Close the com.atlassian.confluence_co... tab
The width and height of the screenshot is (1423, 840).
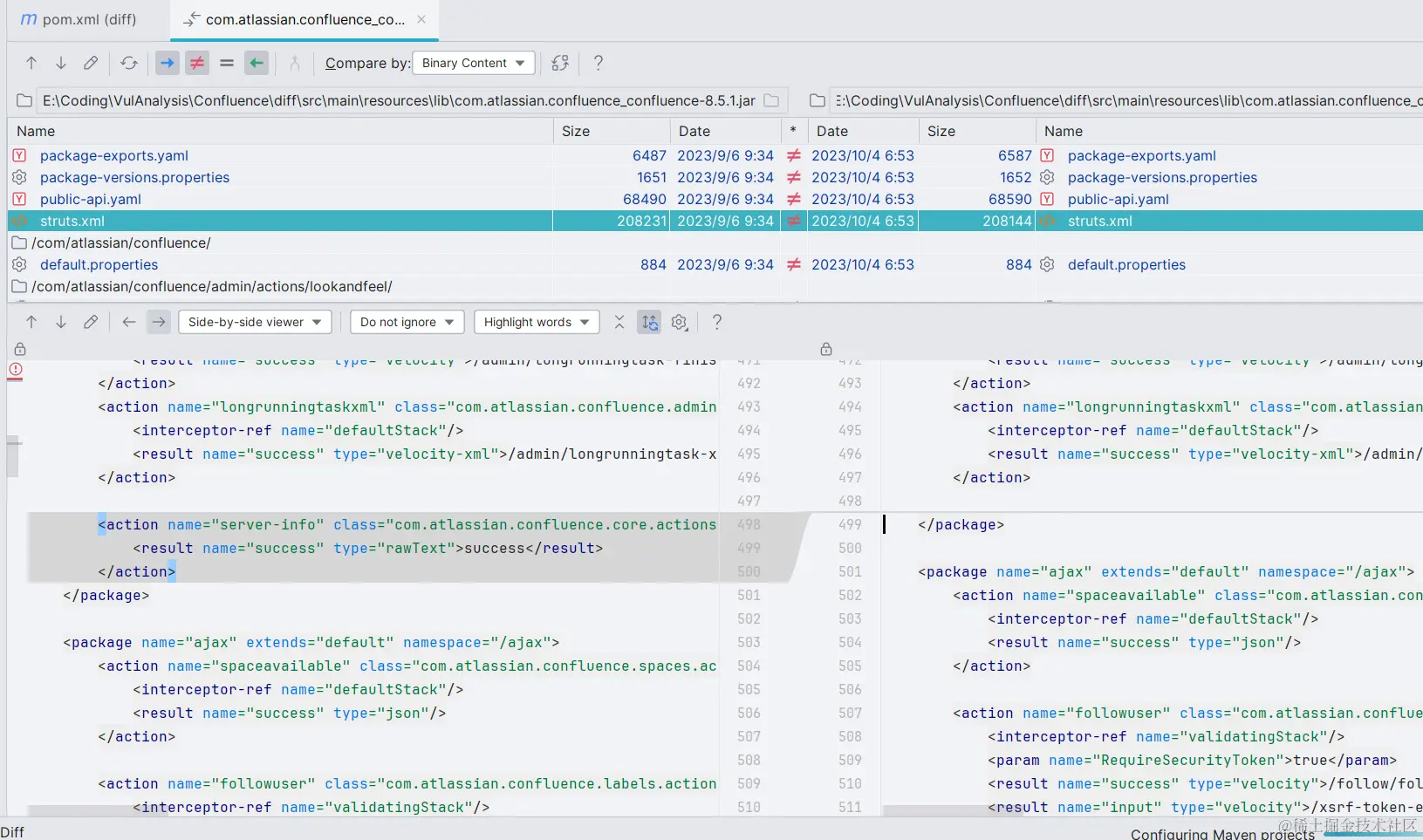421,19
